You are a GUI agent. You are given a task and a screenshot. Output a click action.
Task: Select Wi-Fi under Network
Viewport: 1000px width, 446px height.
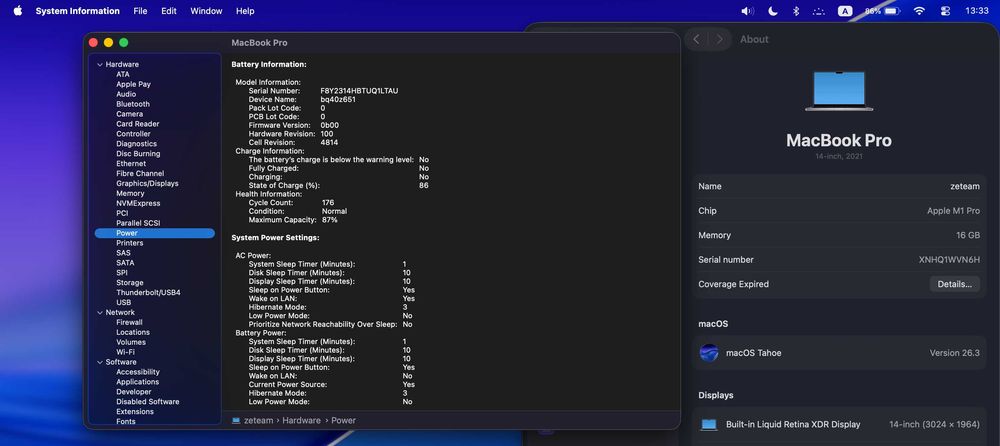[x=125, y=352]
